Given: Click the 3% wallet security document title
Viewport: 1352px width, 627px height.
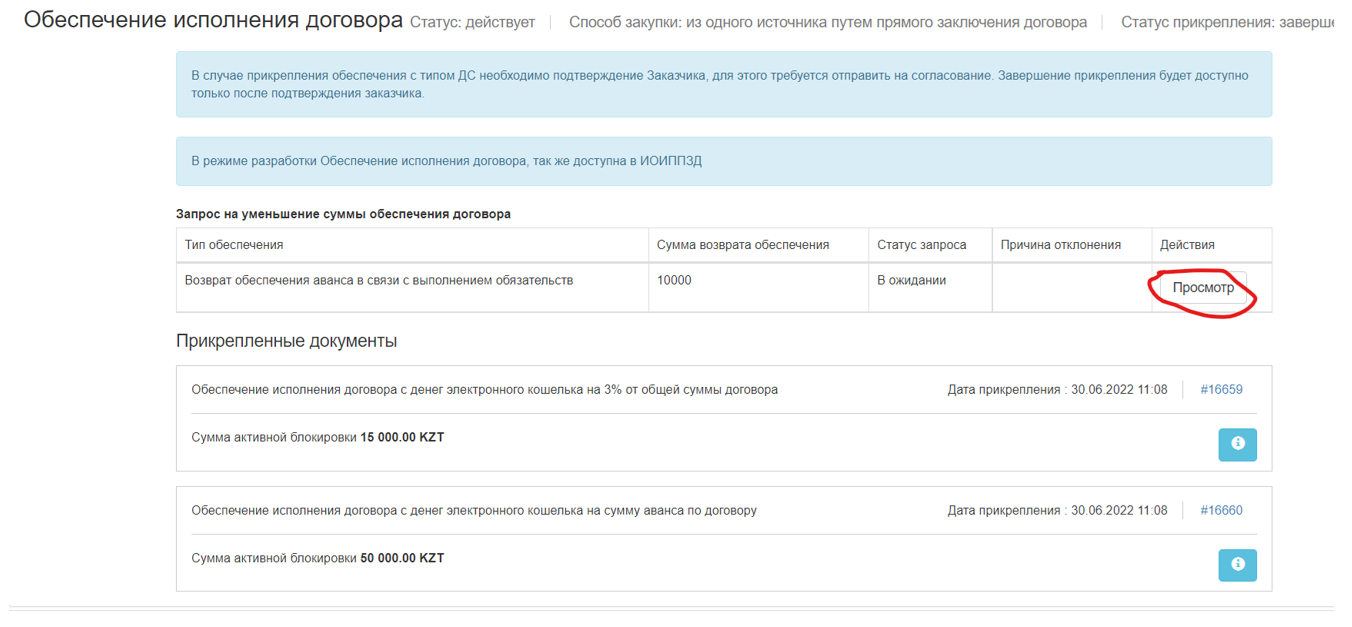Looking at the screenshot, I should pyautogui.click(x=484, y=390).
